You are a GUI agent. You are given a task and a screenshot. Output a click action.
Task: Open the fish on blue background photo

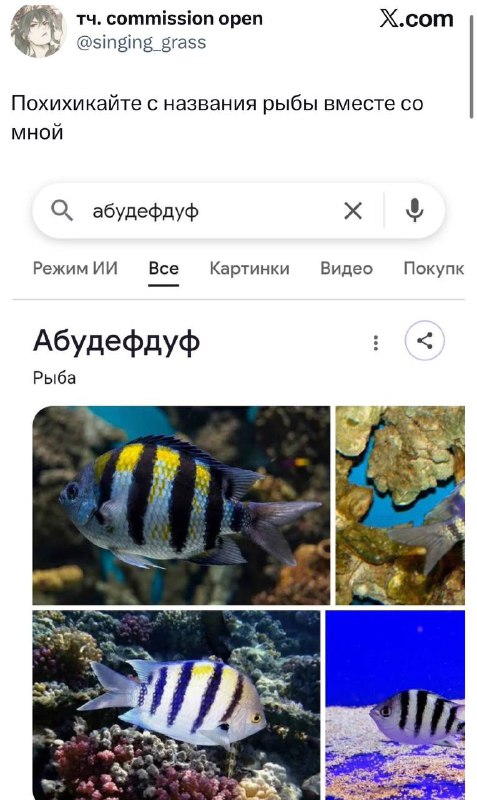[395, 705]
